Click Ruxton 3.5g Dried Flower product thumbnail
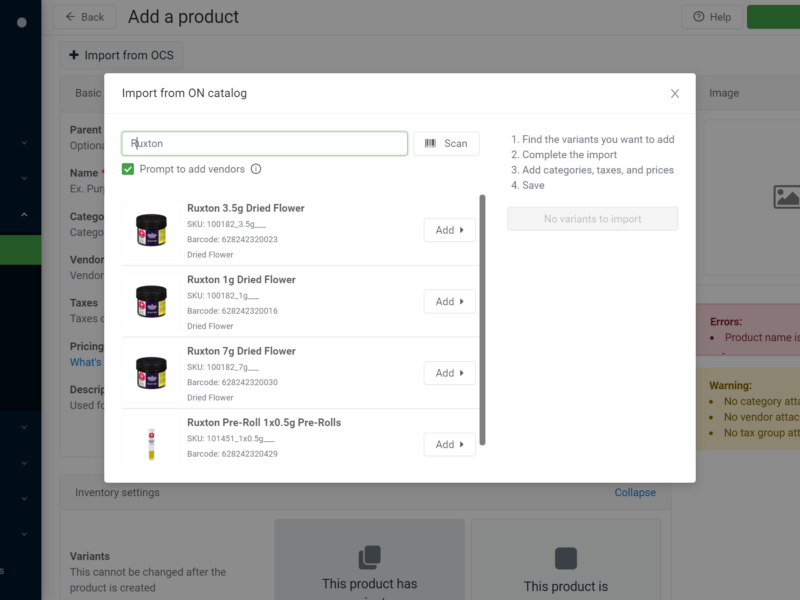Screen dimensions: 800x600 [x=151, y=230]
